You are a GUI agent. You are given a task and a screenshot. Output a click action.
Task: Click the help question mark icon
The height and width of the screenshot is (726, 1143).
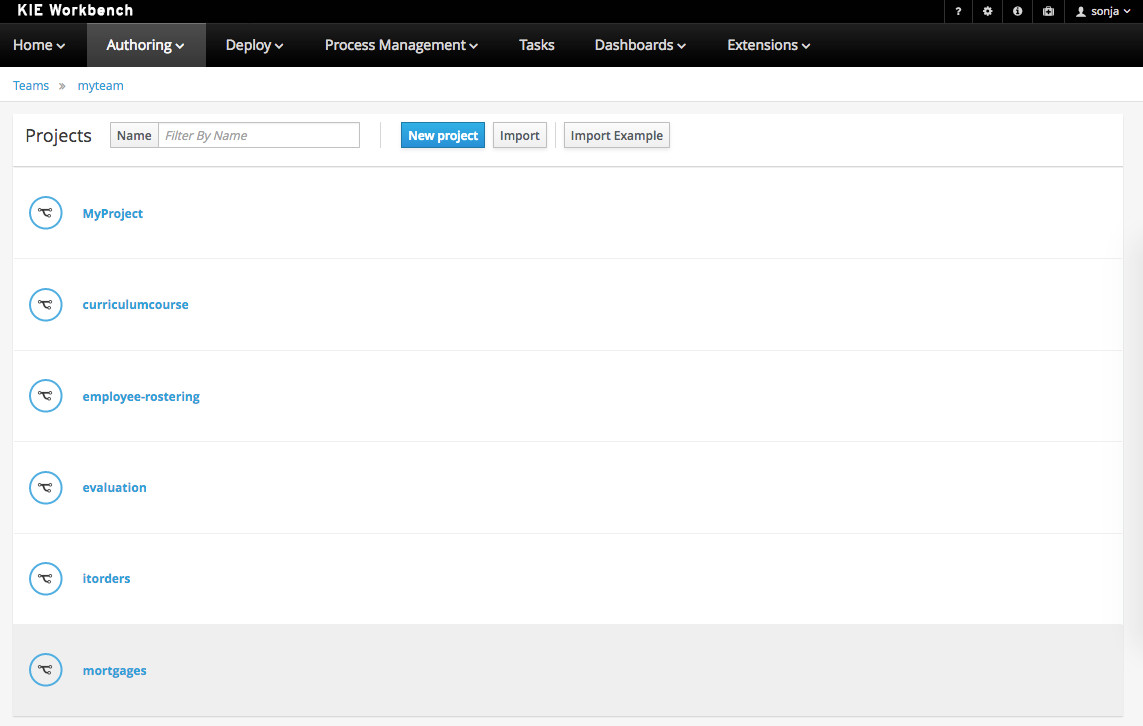(x=958, y=11)
